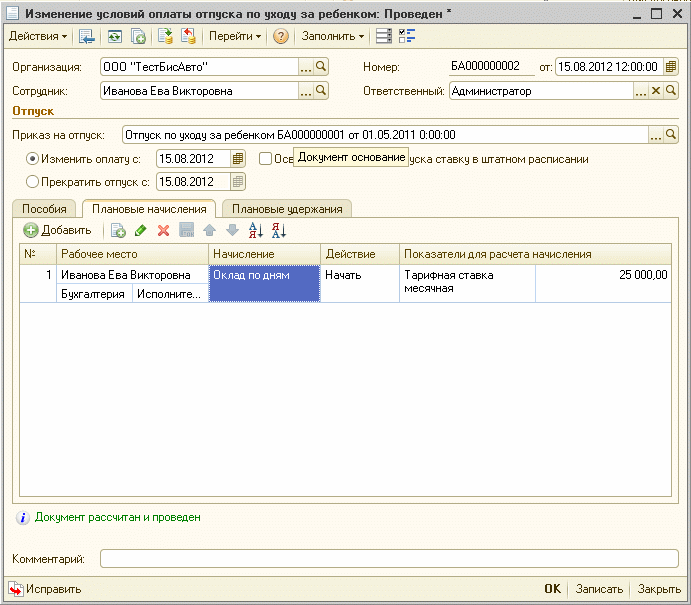
Task: Click the Исправить button
Action: pos(45,589)
